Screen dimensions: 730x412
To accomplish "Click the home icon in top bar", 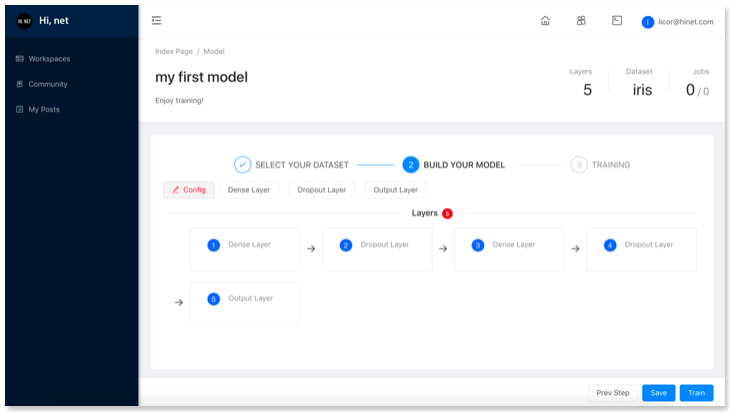I will tap(545, 21).
